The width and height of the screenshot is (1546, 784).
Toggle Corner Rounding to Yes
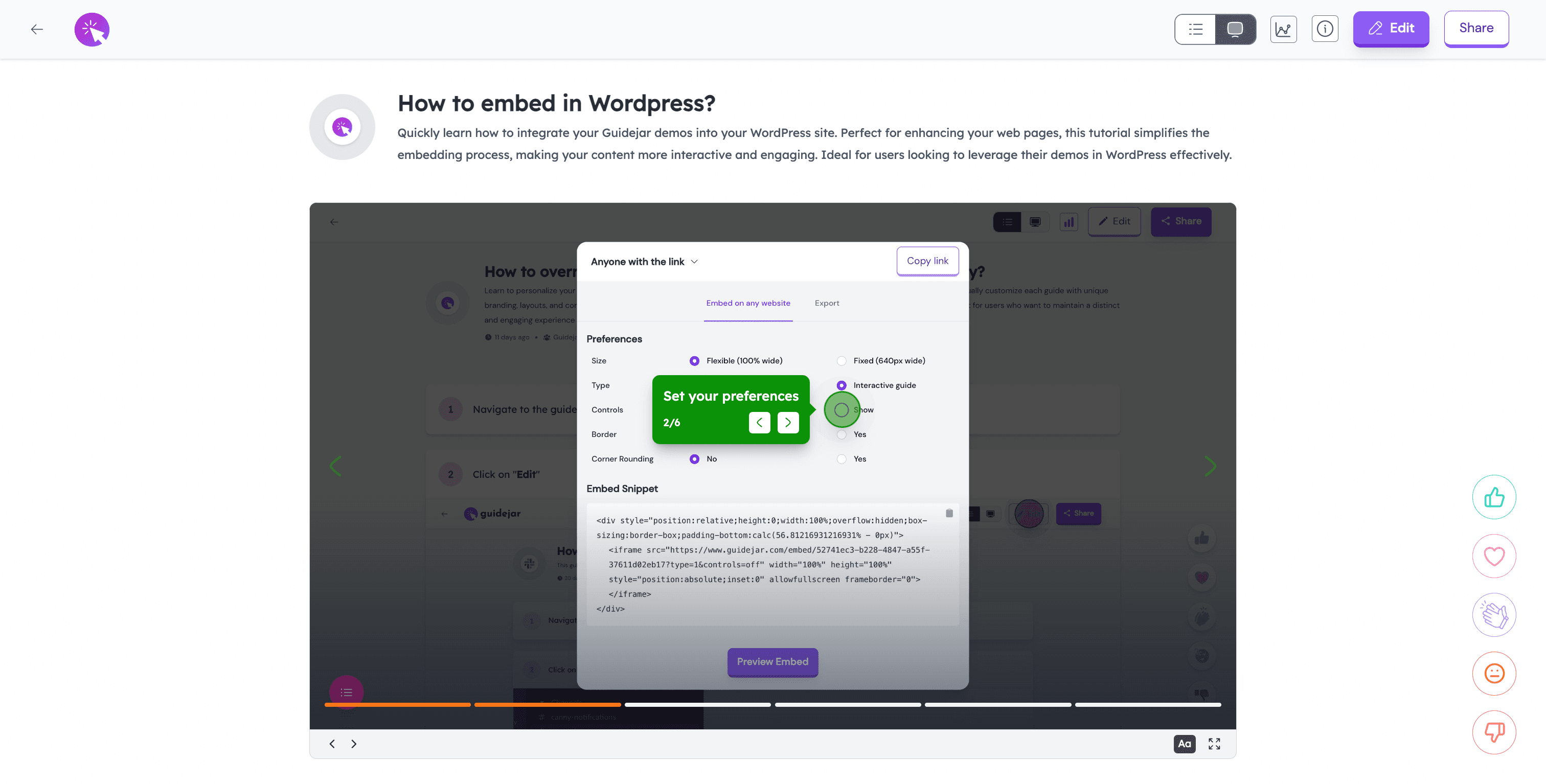pyautogui.click(x=841, y=459)
